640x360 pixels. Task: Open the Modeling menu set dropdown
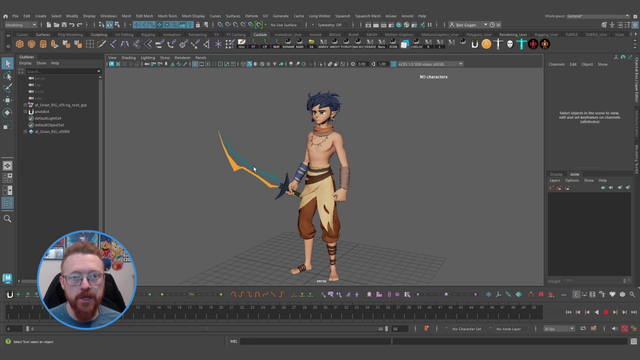pos(21,25)
